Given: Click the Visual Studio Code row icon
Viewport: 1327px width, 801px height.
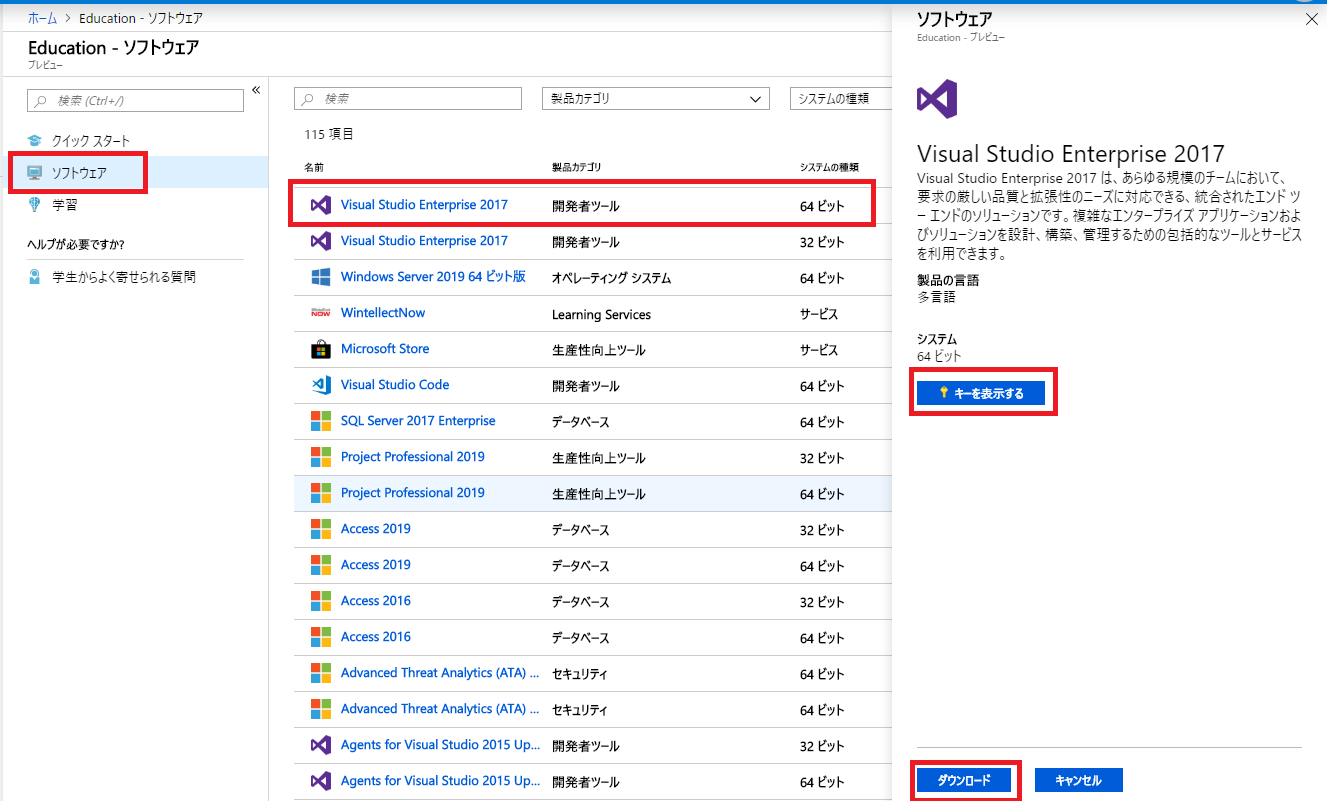Looking at the screenshot, I should (320, 385).
